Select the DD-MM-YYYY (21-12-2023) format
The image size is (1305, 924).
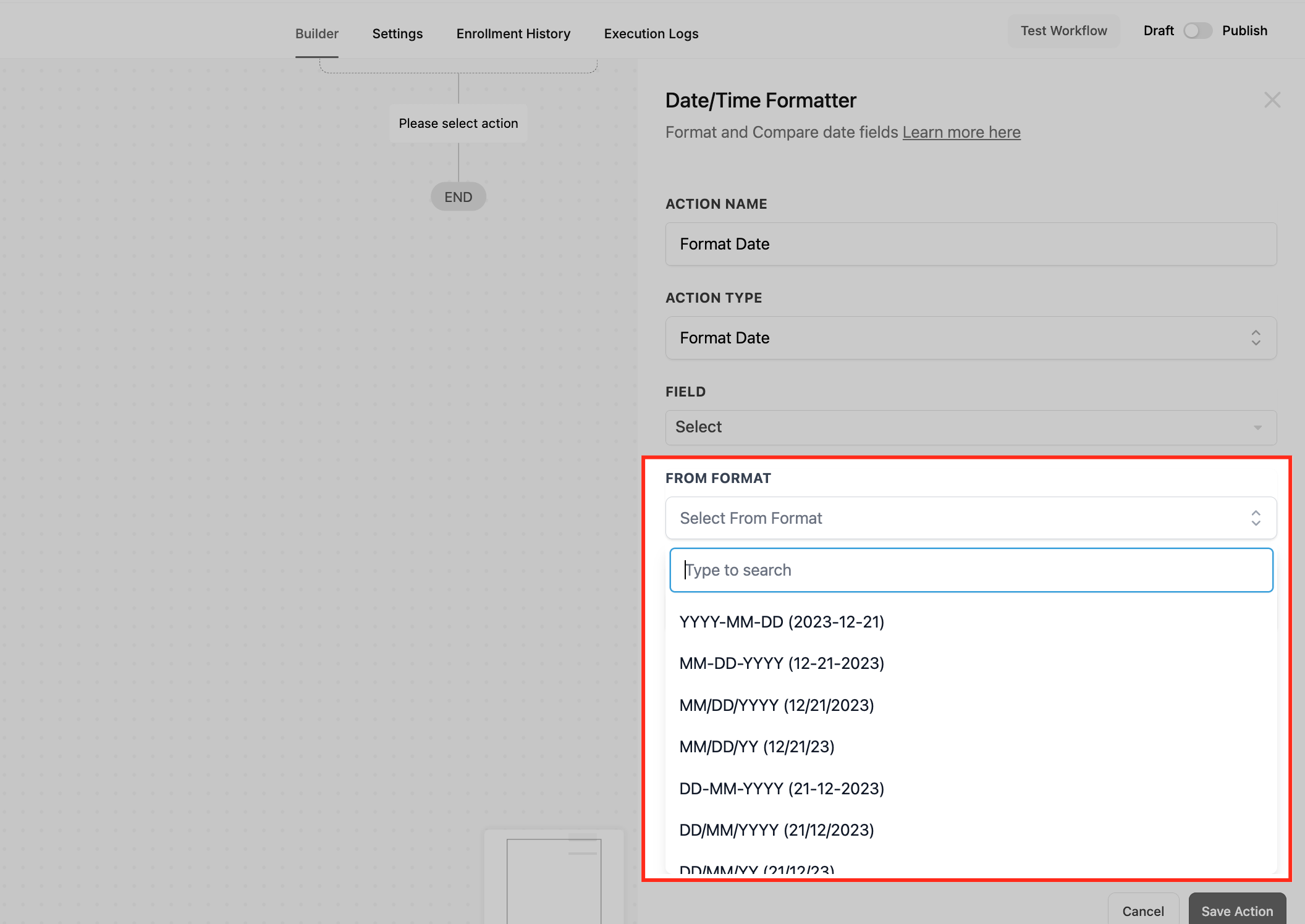pos(781,789)
